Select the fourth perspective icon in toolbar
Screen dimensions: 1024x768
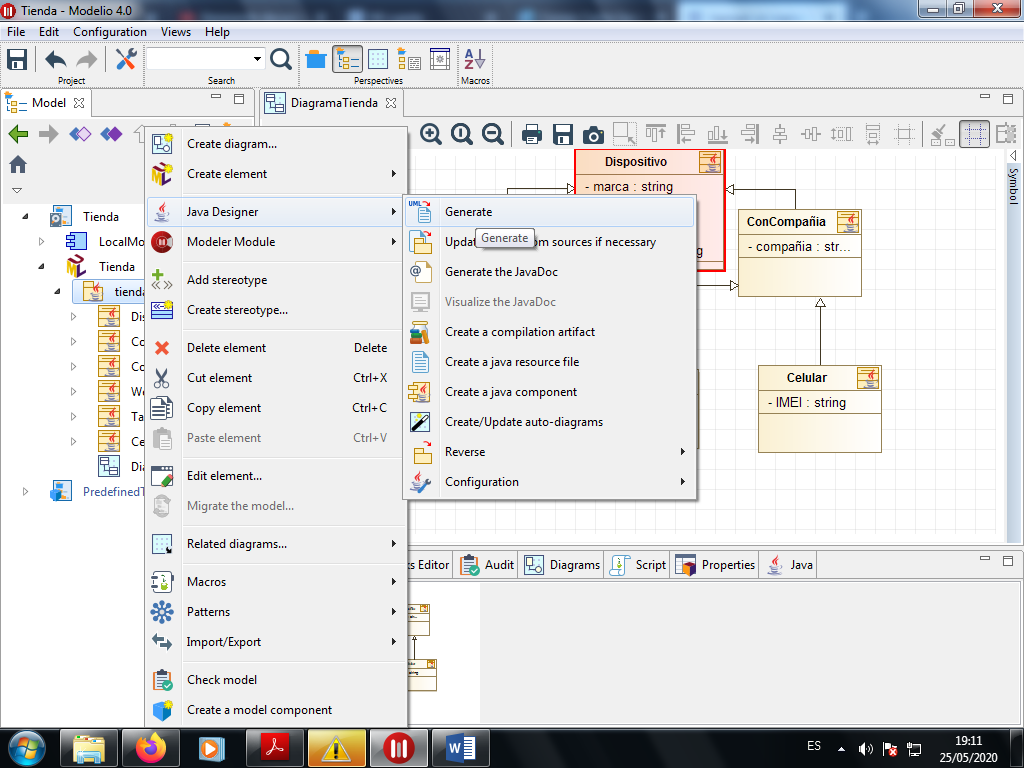409,59
